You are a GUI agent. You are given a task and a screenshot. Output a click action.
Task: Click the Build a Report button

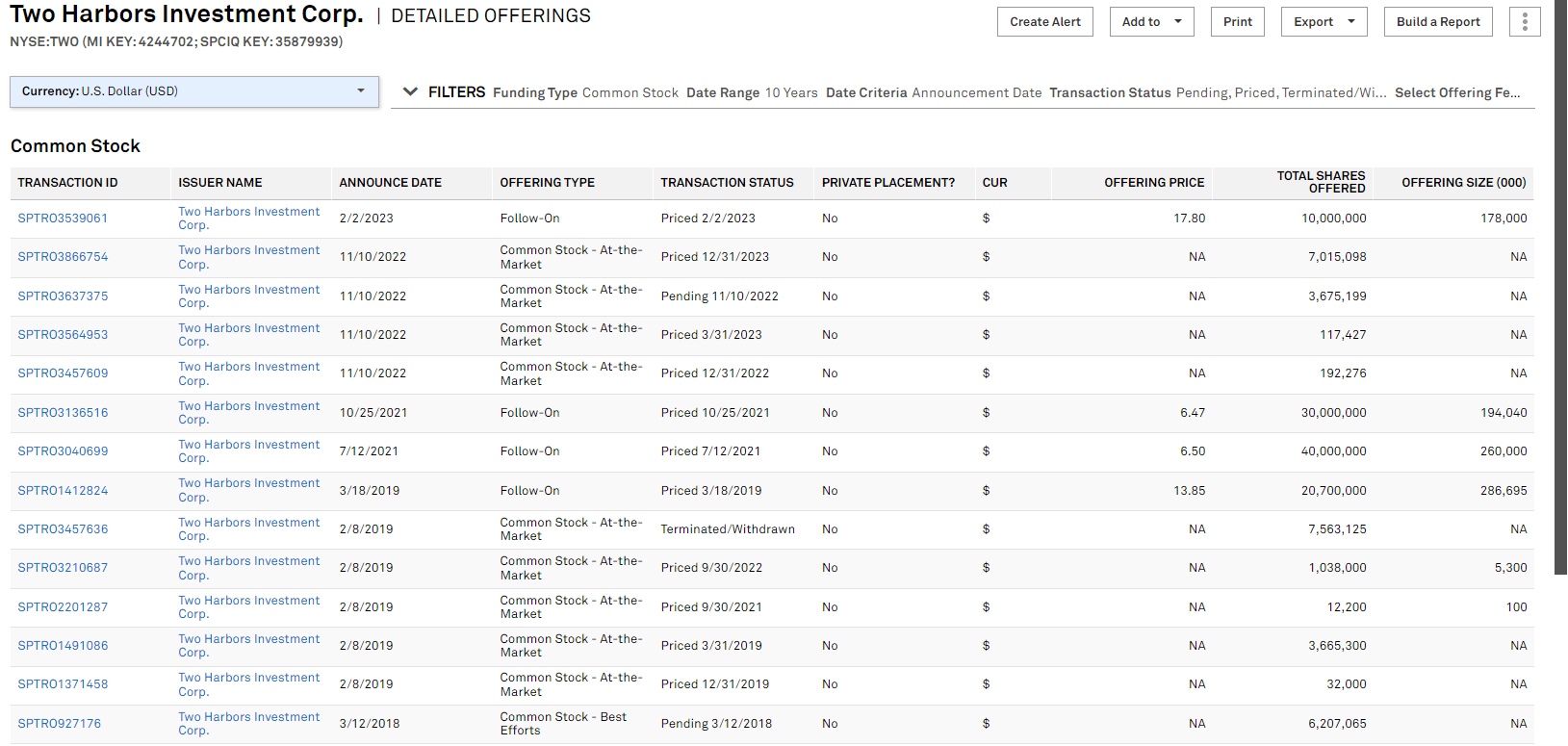[x=1437, y=22]
